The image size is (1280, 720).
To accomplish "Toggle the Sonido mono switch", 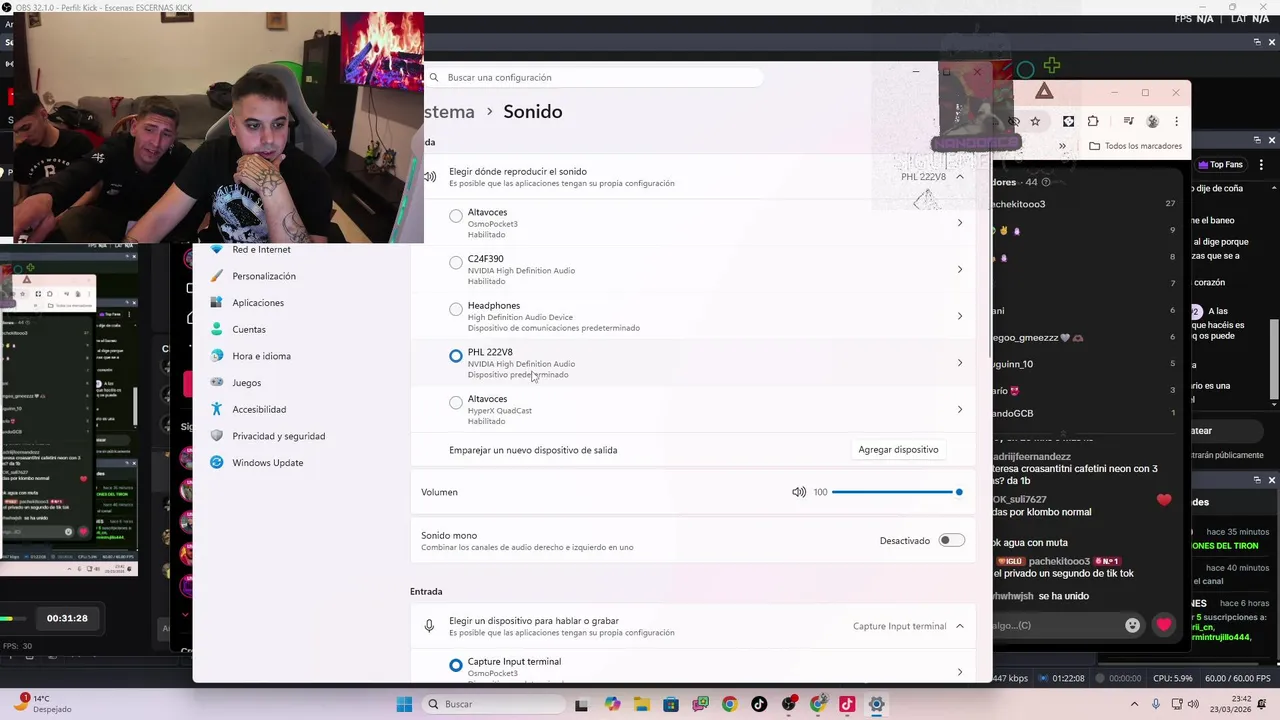I will (951, 541).
